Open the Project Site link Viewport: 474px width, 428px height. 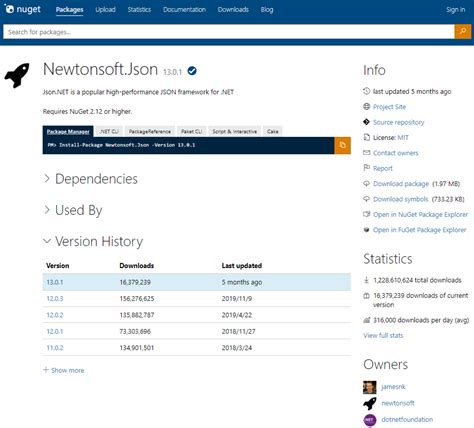pos(389,107)
